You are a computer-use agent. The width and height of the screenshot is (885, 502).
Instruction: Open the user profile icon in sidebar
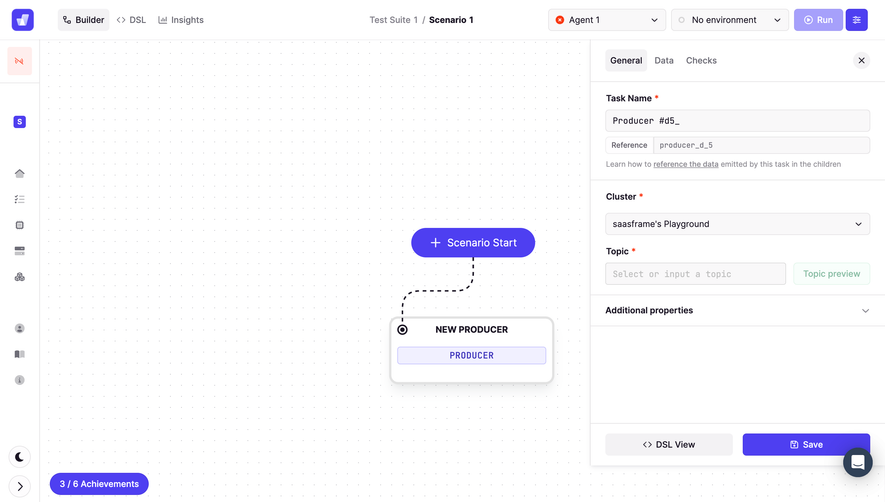coord(19,329)
